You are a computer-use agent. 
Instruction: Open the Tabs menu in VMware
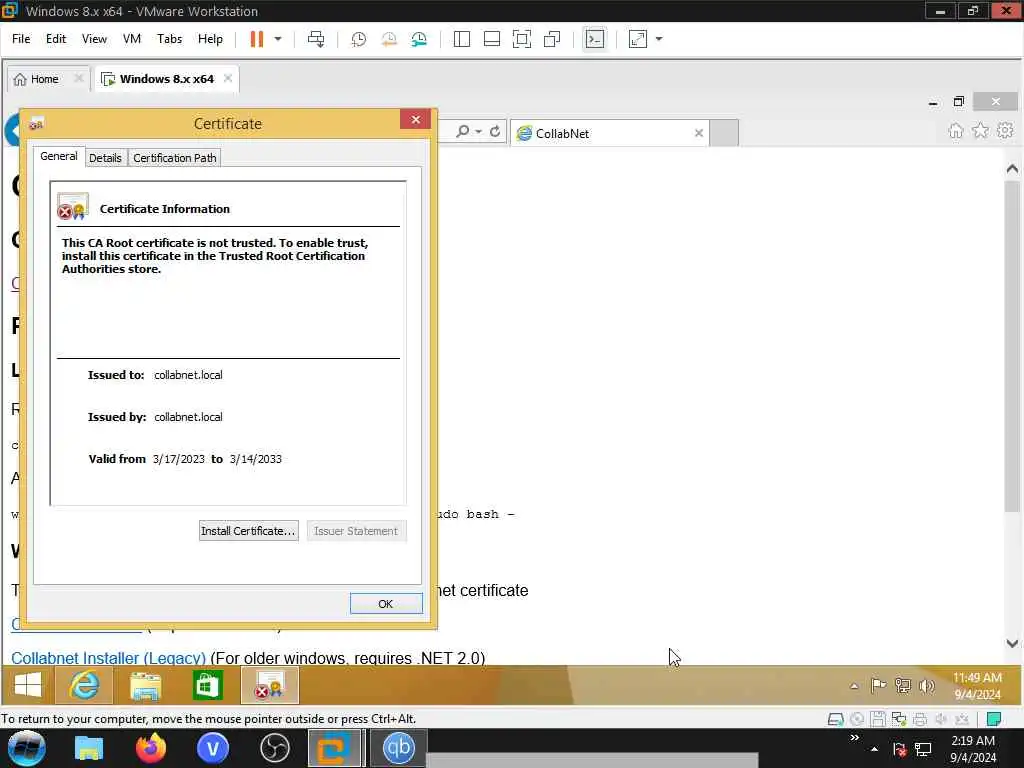(170, 39)
